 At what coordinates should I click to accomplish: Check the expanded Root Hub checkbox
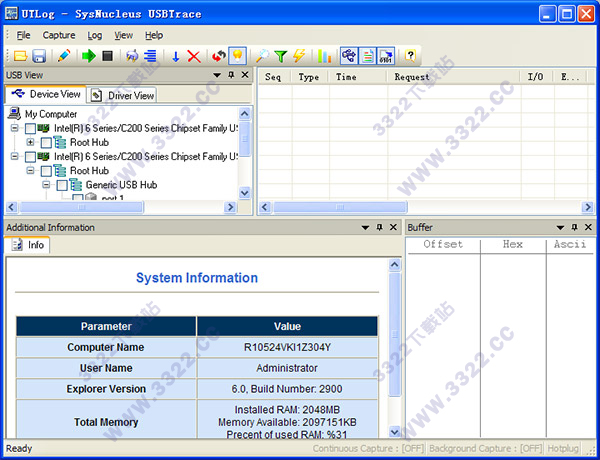[46, 171]
